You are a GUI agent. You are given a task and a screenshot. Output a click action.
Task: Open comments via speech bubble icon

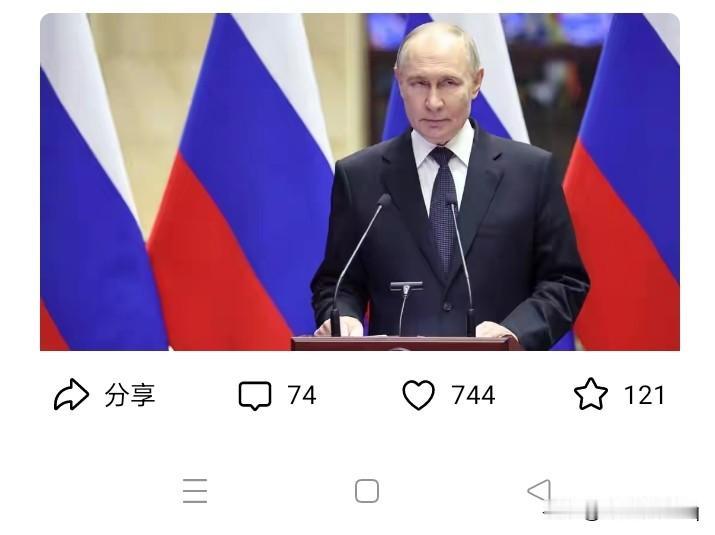point(255,395)
